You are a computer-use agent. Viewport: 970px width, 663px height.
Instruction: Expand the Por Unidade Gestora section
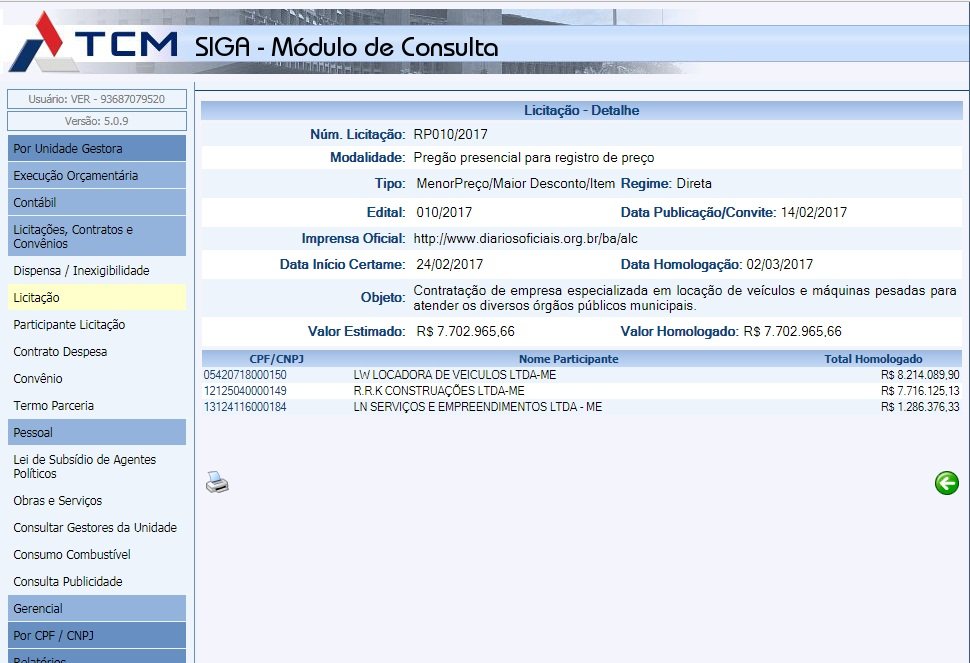coord(97,149)
